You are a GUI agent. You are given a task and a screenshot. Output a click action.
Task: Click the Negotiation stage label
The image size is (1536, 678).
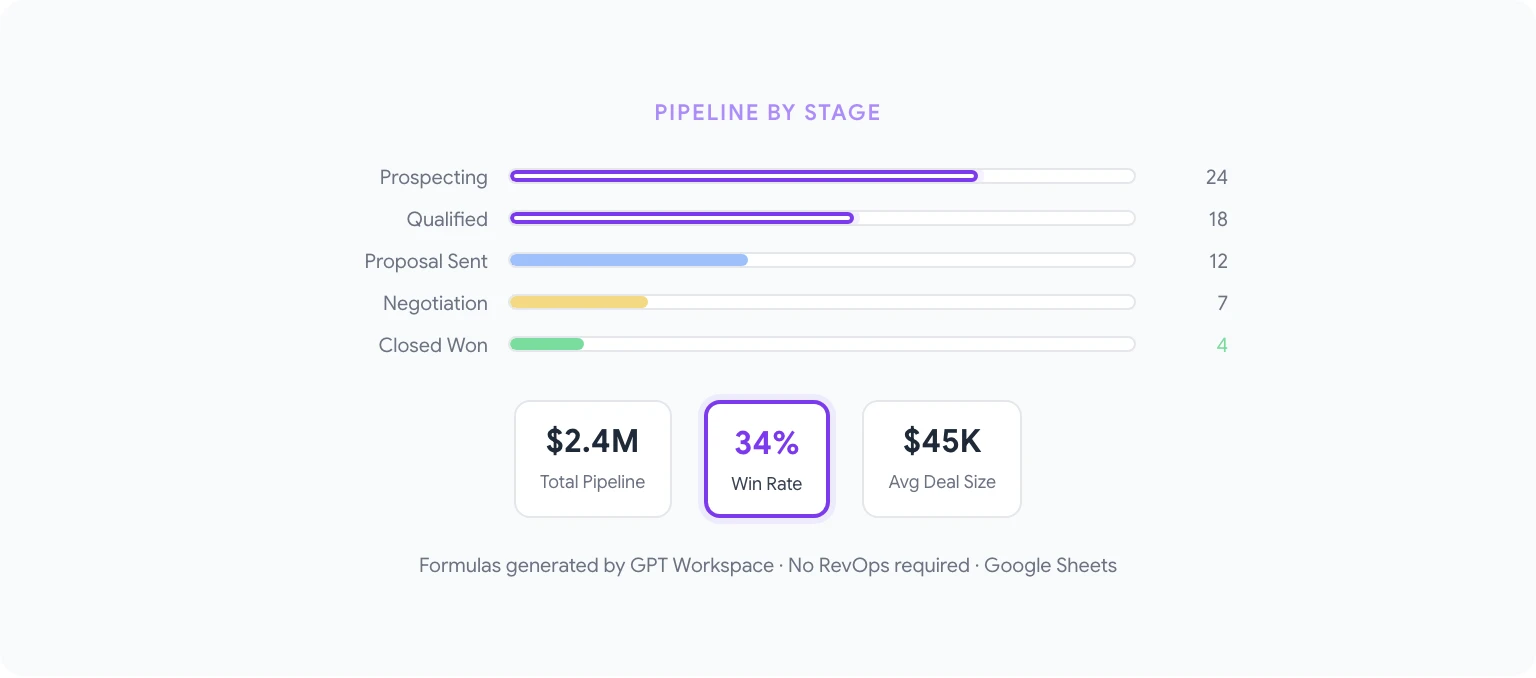pos(435,303)
